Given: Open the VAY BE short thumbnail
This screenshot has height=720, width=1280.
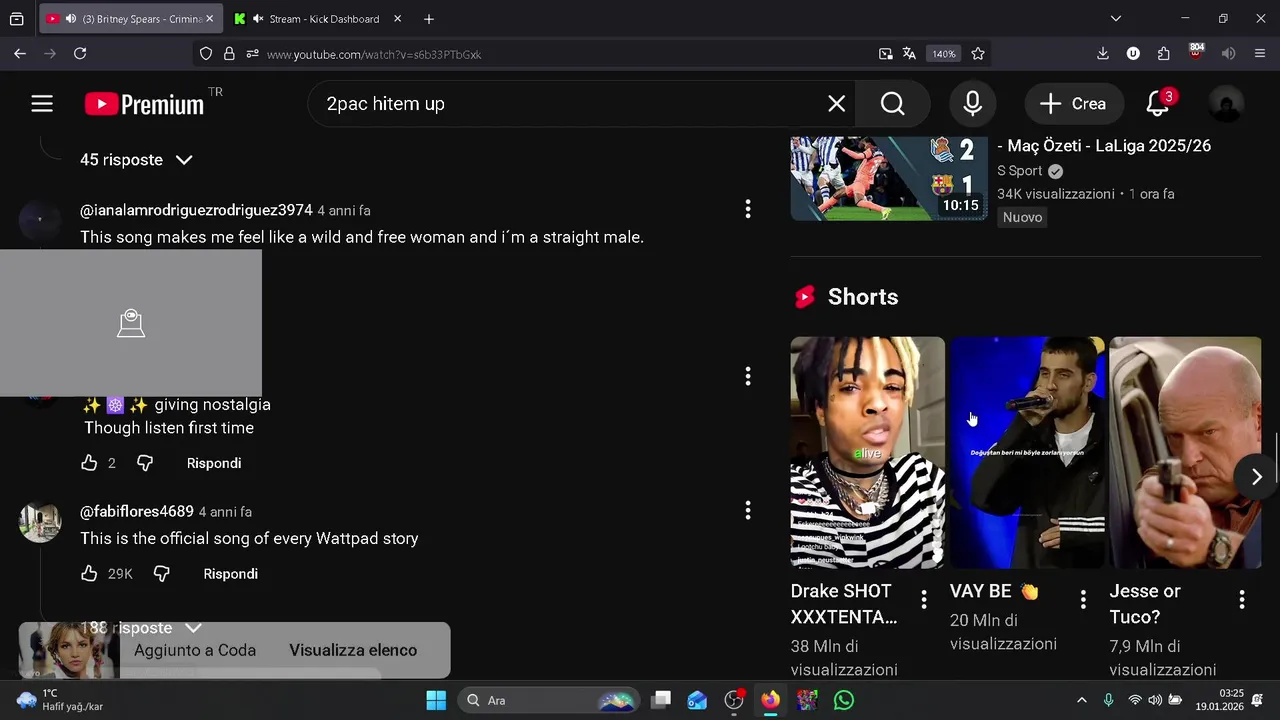Looking at the screenshot, I should (1027, 452).
